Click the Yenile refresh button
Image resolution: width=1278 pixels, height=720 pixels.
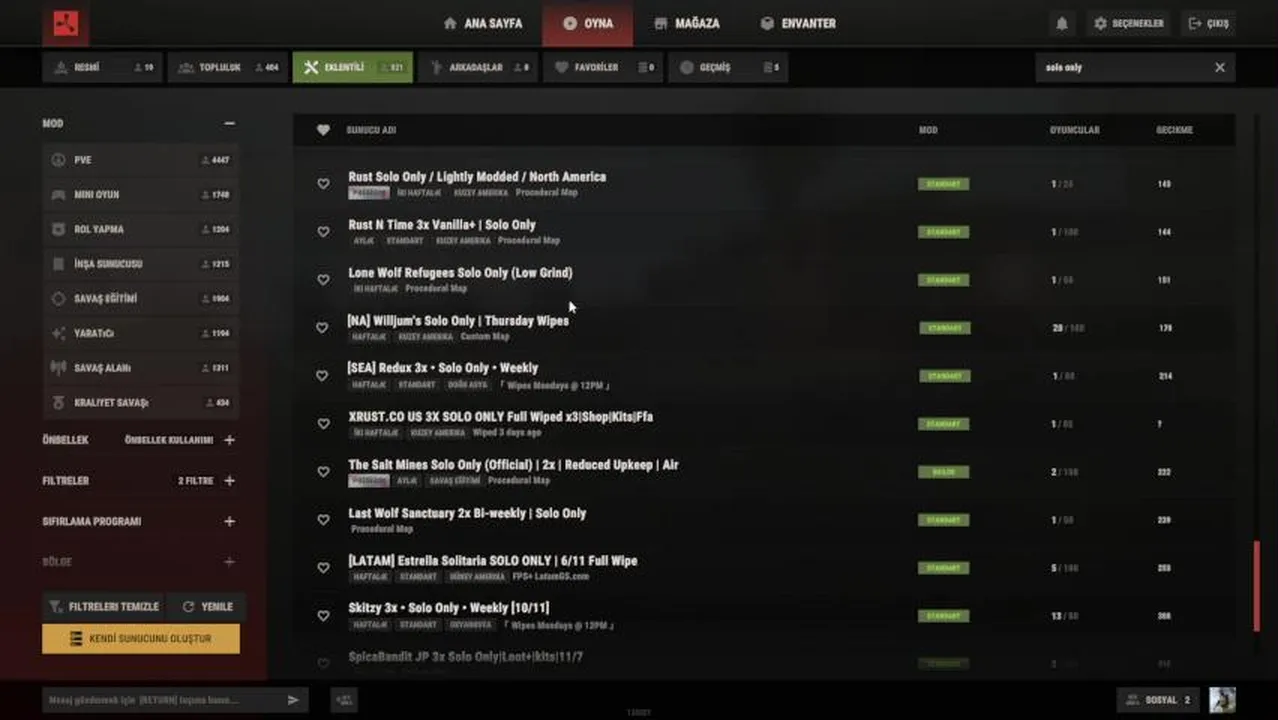[x=207, y=606]
